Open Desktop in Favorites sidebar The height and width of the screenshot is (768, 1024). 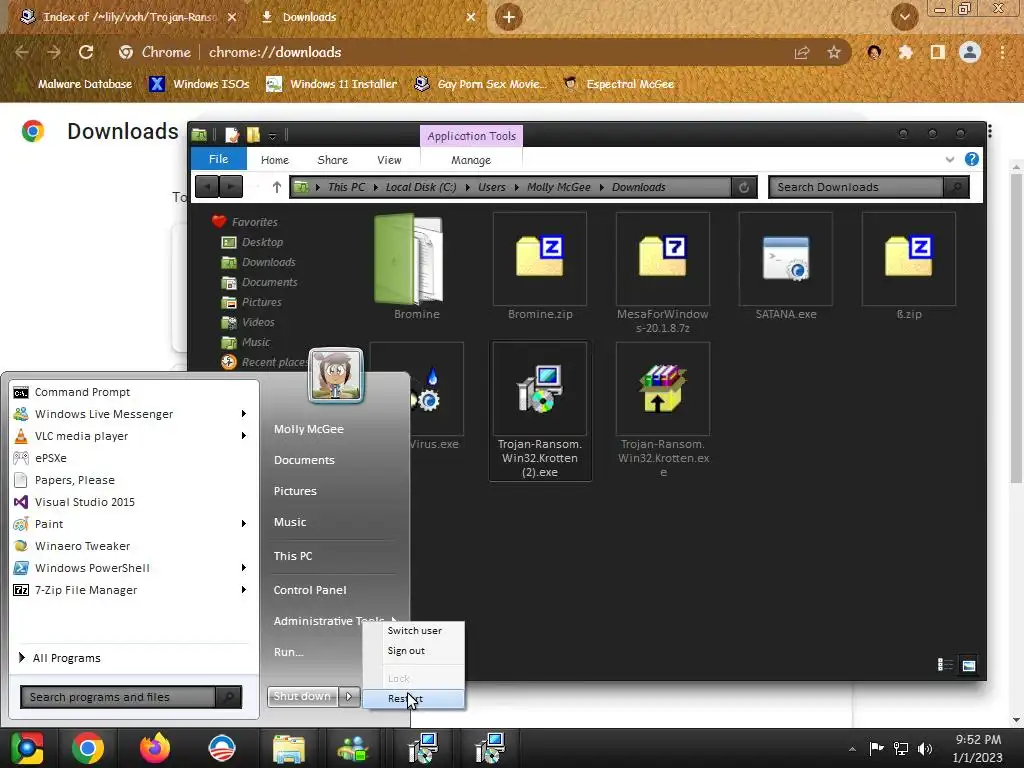(253, 242)
